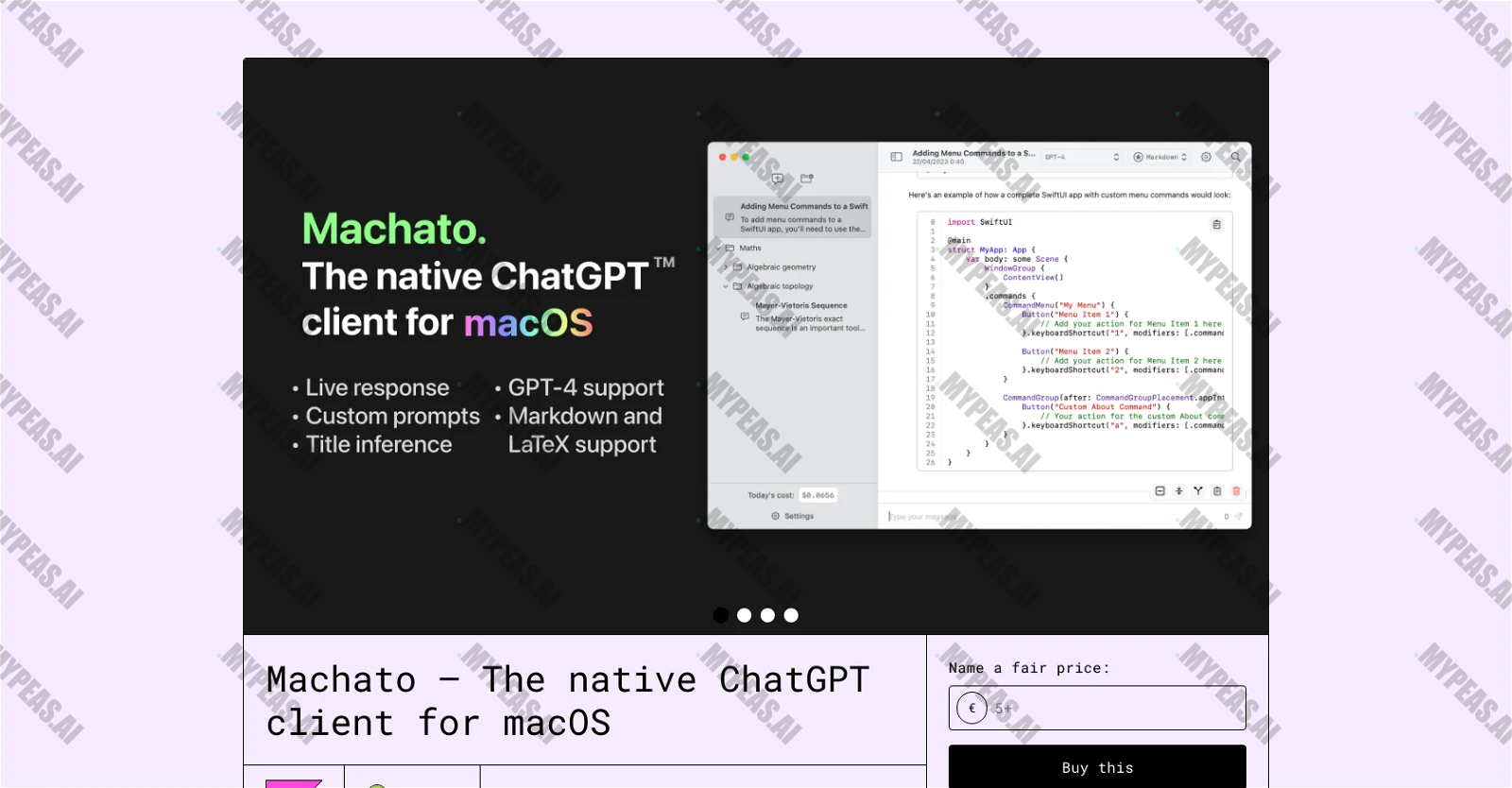Collapse the Maths folder chevron
Image resolution: width=1512 pixels, height=788 pixels.
(718, 248)
